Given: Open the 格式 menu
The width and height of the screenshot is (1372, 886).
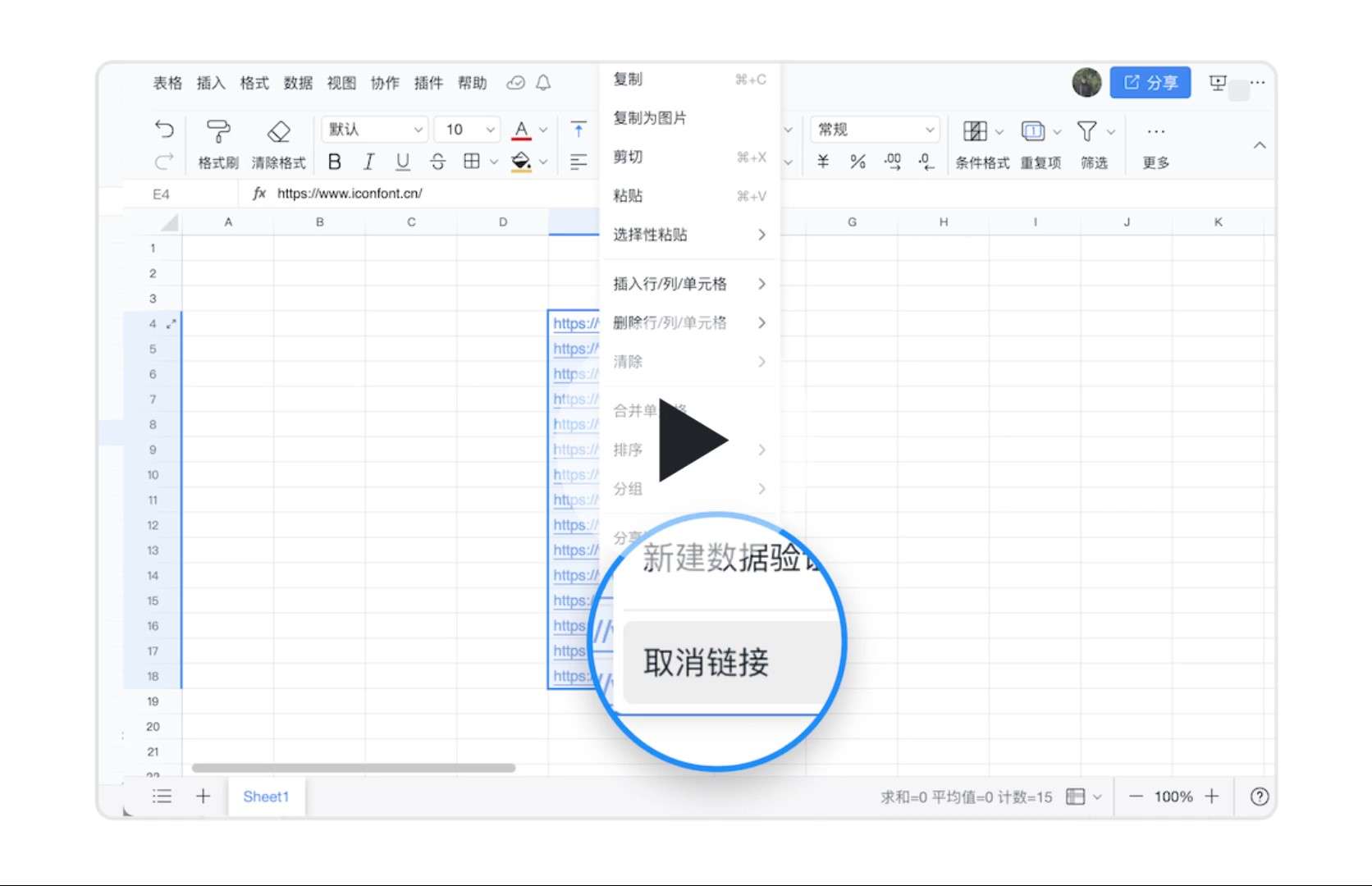Looking at the screenshot, I should coord(254,83).
